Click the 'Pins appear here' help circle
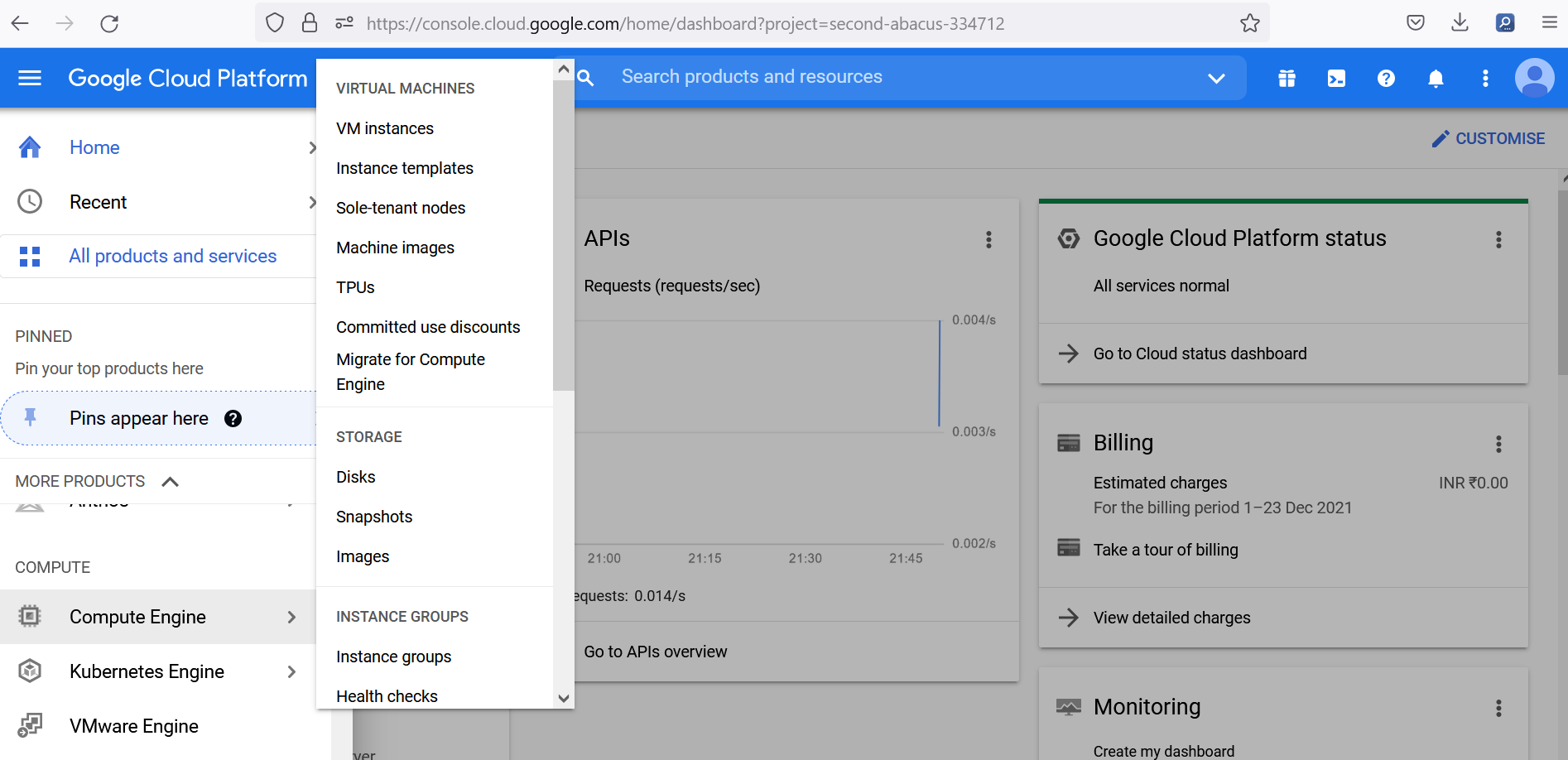This screenshot has width=1568, height=760. (x=233, y=419)
